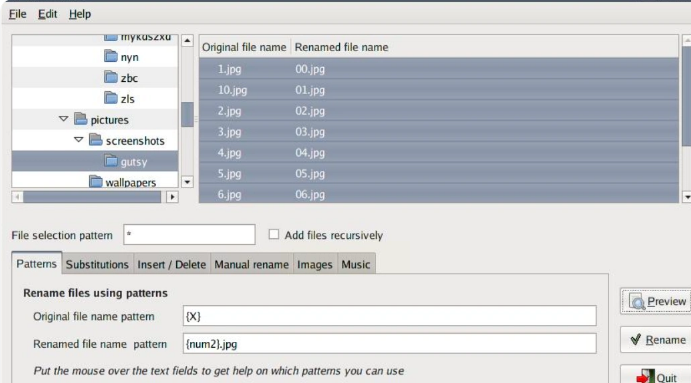Image resolution: width=691 pixels, height=383 pixels.
Task: Click folder tree scroll up arrow
Action: point(187,41)
